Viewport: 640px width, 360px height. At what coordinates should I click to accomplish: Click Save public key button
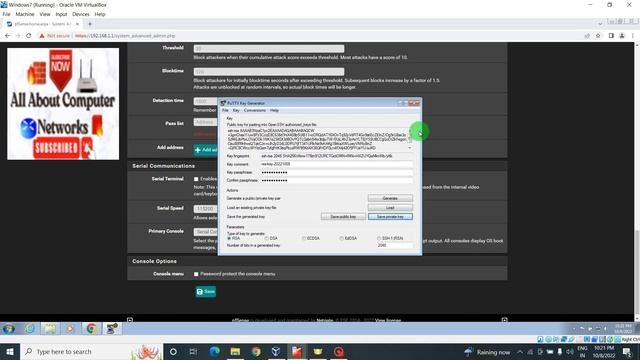[x=343, y=216]
